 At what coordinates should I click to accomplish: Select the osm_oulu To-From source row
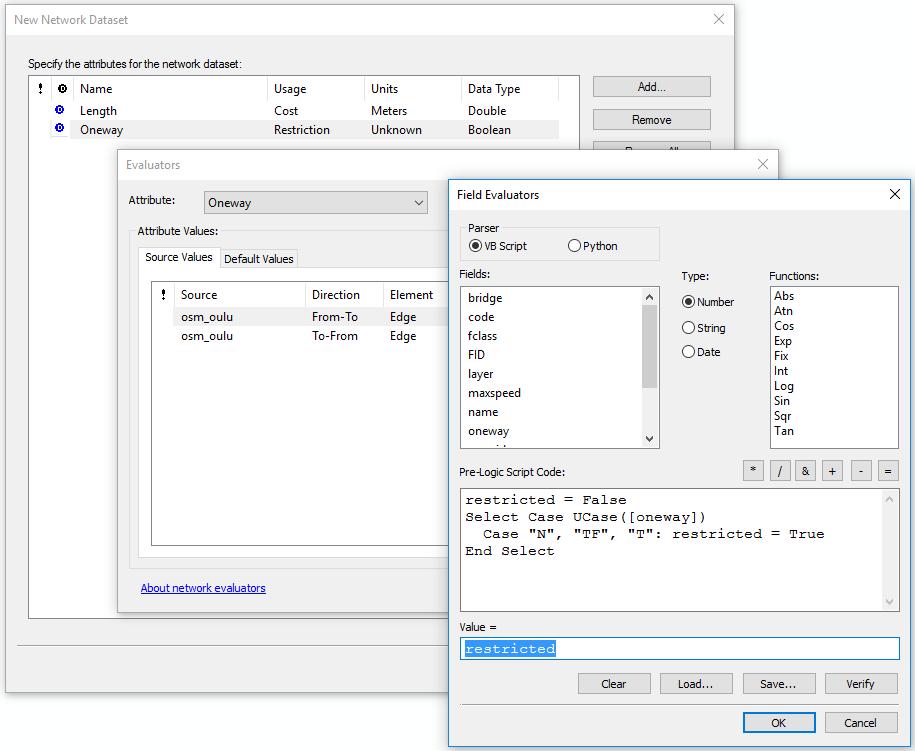312,336
